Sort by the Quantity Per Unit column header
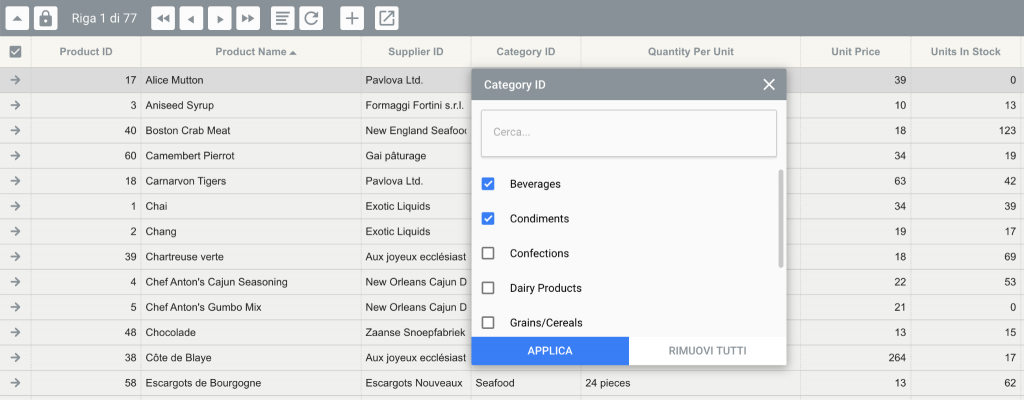The height and width of the screenshot is (400, 1024). (691, 52)
